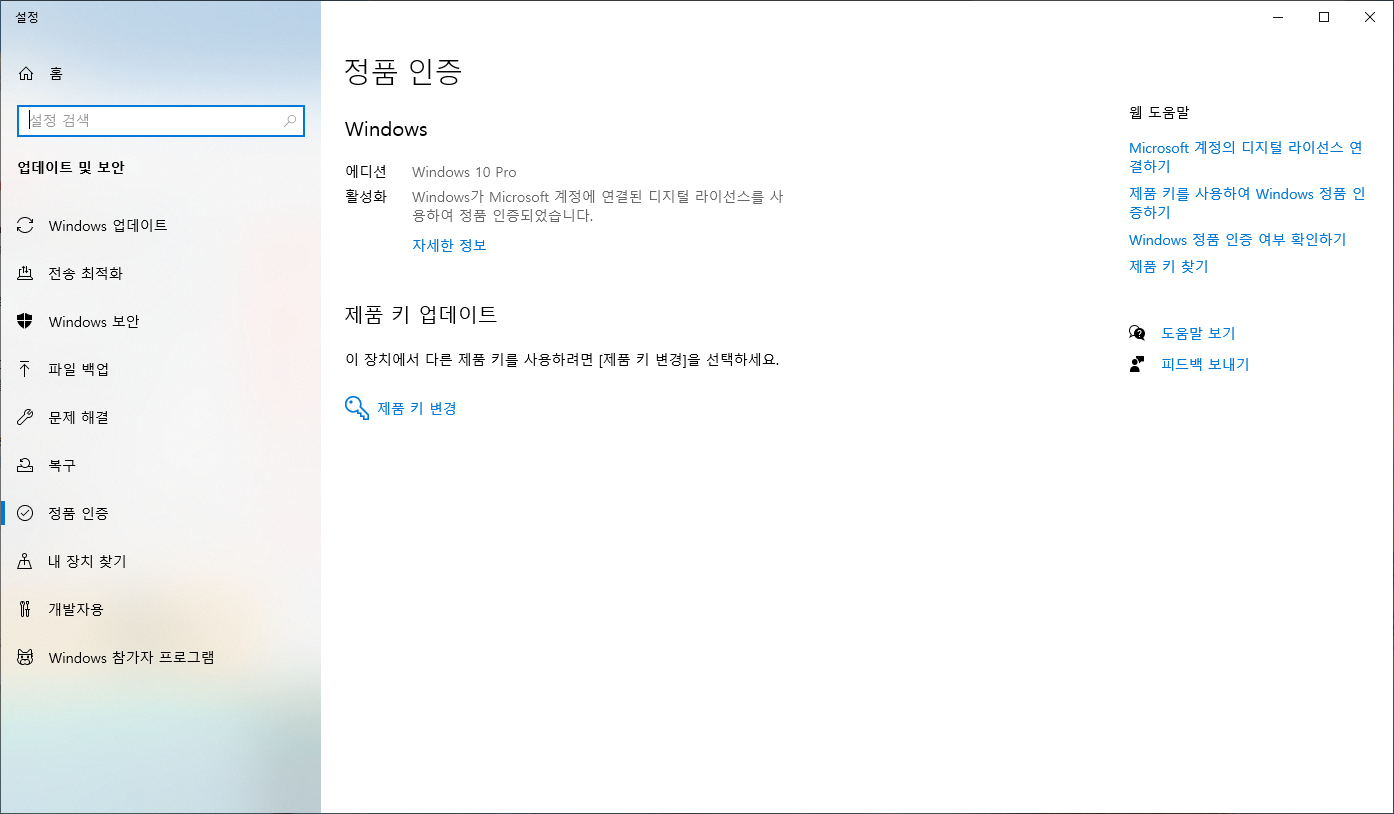
Task: Click the Windows 업데이트 sync icon
Action: pos(26,225)
